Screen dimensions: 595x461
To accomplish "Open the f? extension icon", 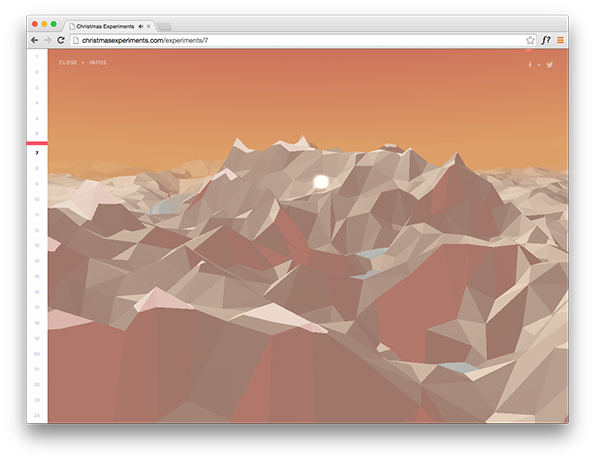I will click(x=546, y=40).
